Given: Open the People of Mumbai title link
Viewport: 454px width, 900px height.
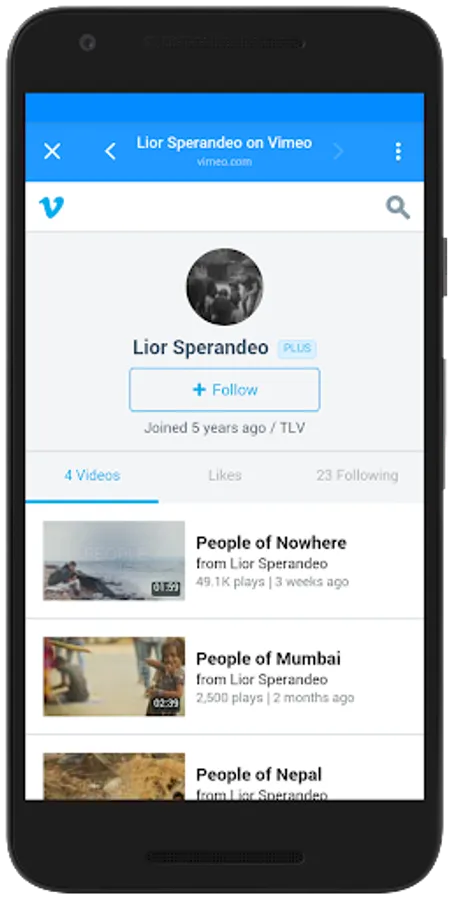Looking at the screenshot, I should click(268, 658).
